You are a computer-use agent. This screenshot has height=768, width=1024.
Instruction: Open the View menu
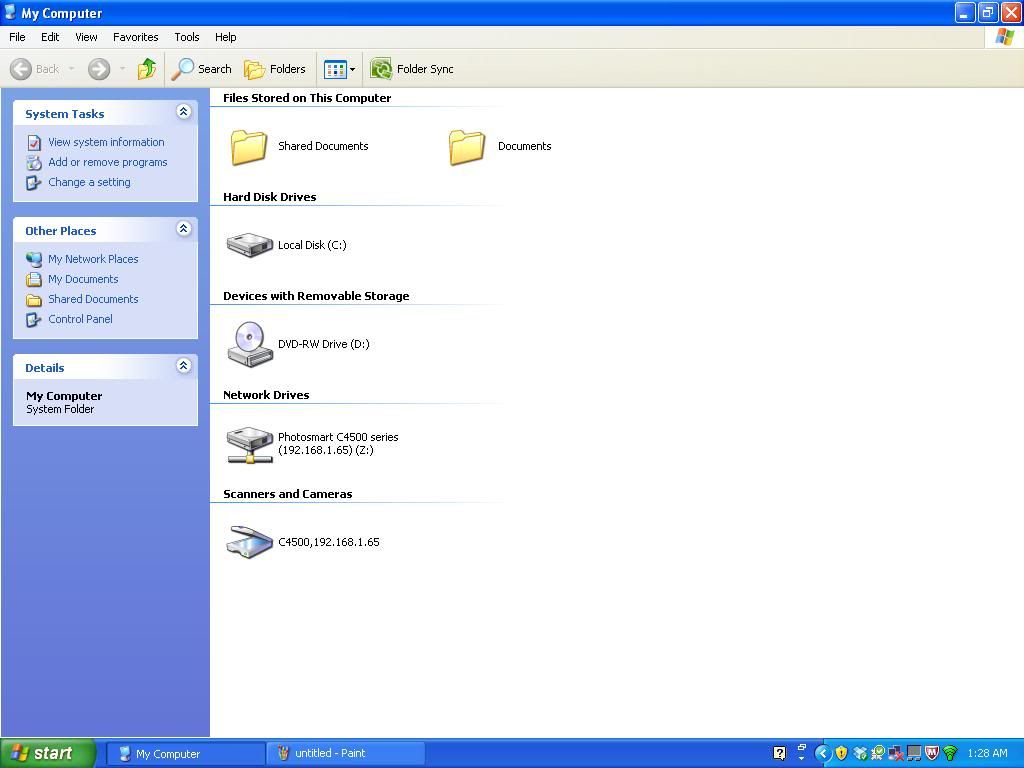[86, 37]
